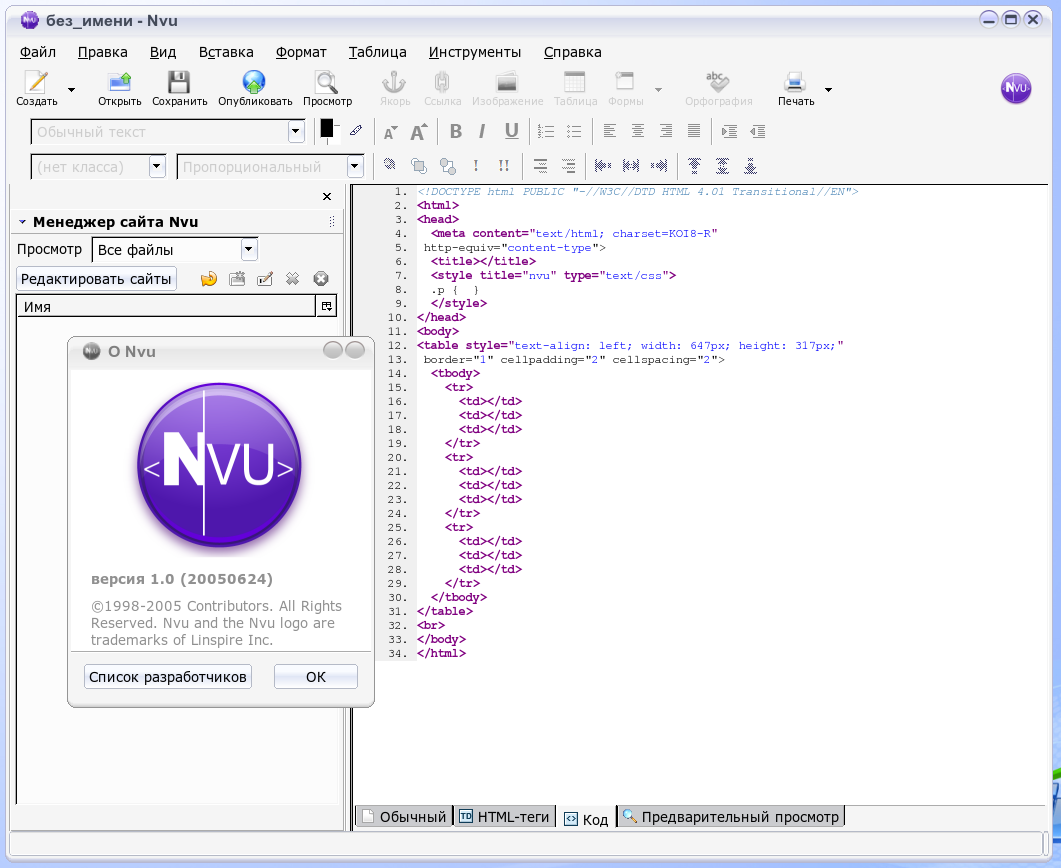Image resolution: width=1061 pixels, height=868 pixels.
Task: Toggle italic formatting button
Action: pos(482,131)
